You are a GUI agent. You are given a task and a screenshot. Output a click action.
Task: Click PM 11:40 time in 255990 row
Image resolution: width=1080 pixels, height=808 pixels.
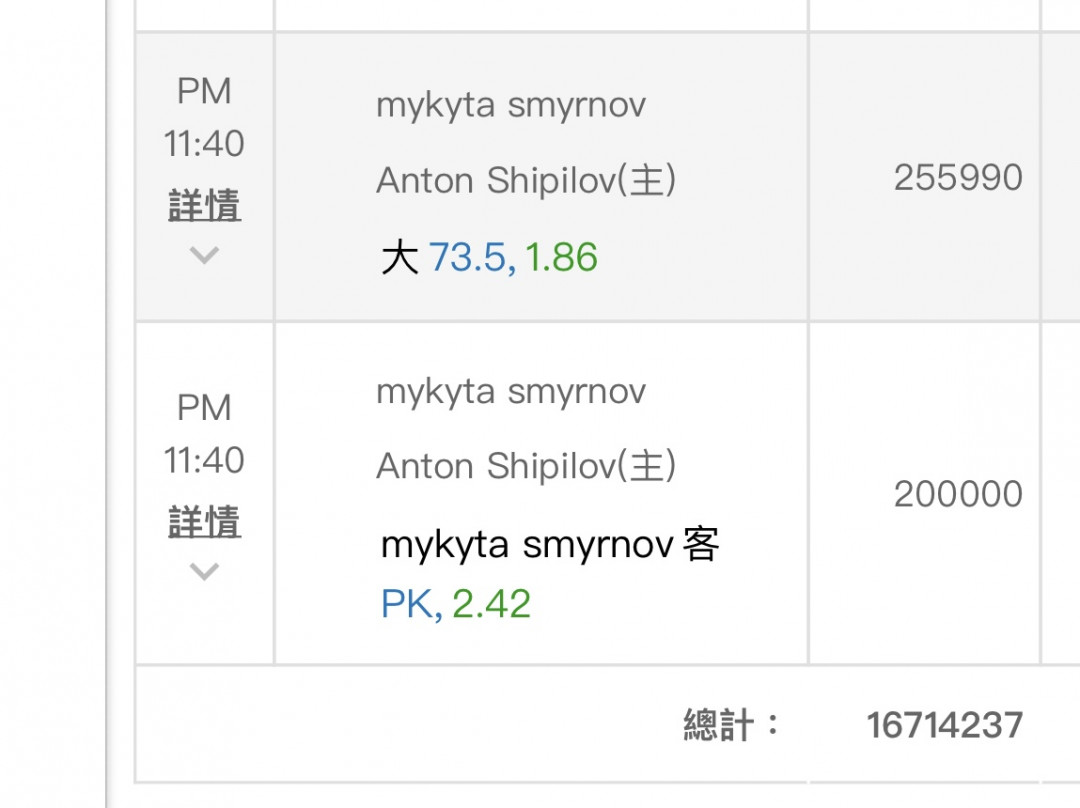coord(204,118)
